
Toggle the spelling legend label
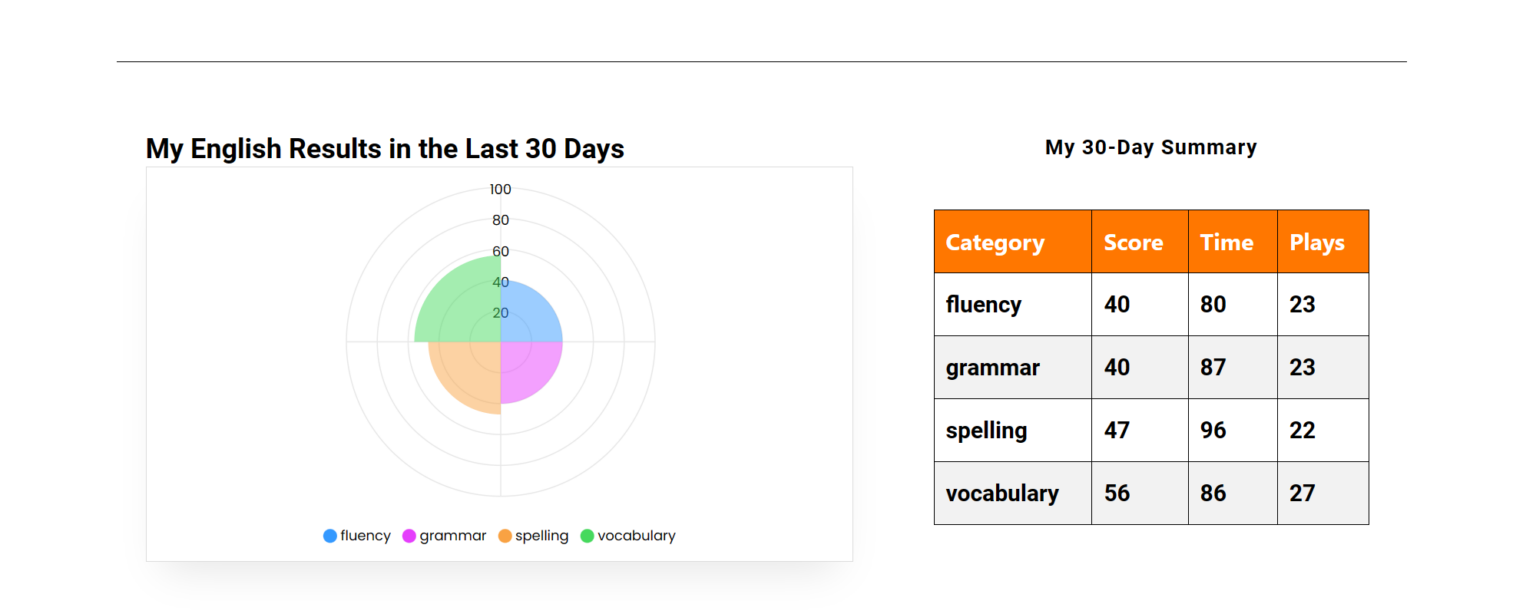point(541,536)
